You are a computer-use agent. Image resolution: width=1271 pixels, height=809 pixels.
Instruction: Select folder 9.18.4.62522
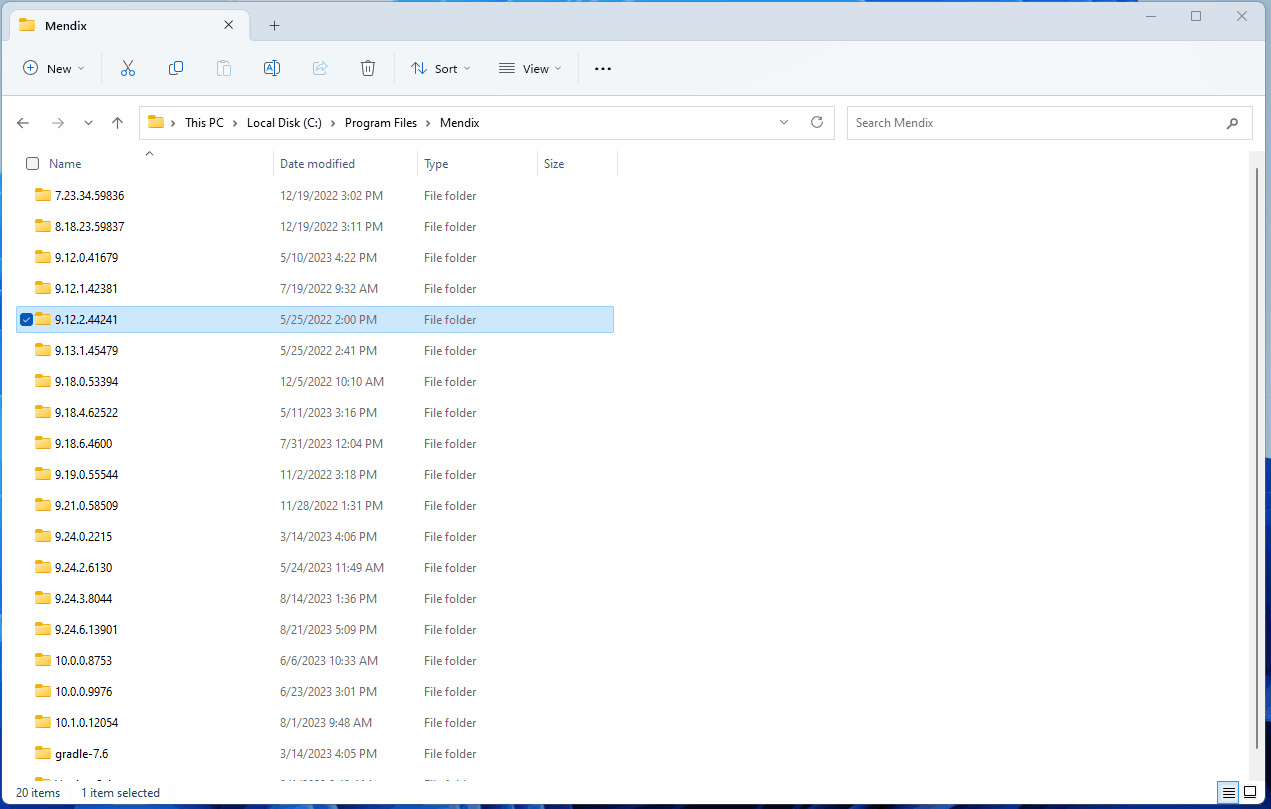316,412
